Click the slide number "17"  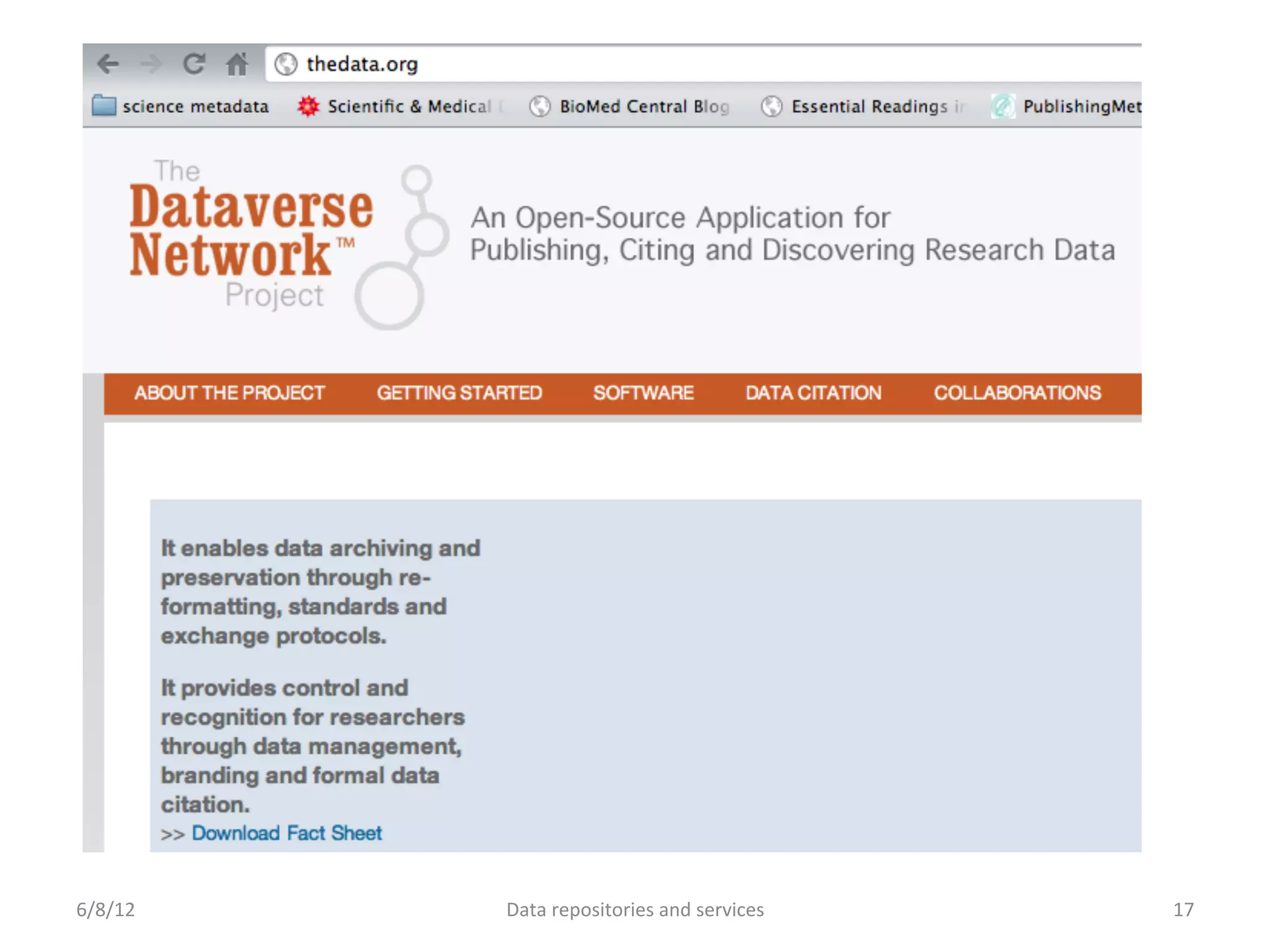[1183, 909]
